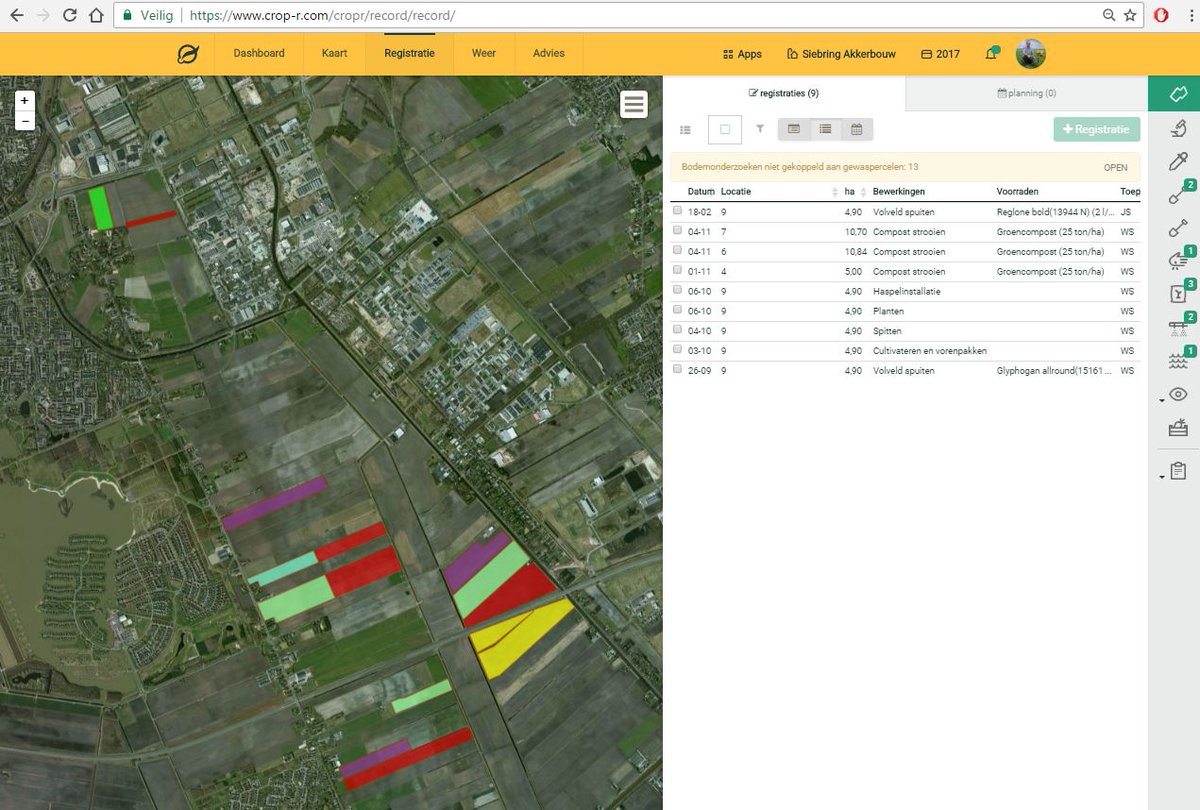Open the user profile avatar

point(1031,54)
